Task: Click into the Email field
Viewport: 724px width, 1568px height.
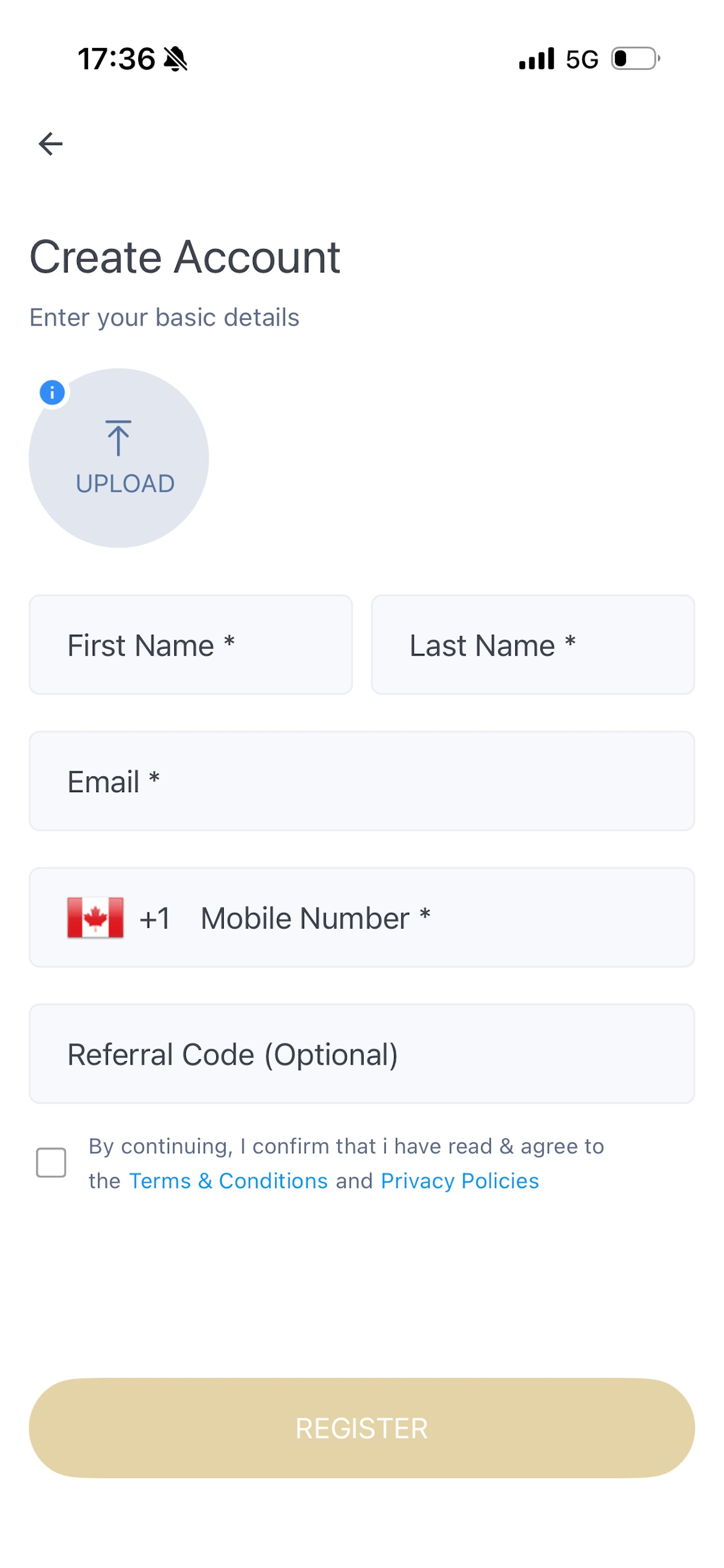Action: tap(362, 781)
